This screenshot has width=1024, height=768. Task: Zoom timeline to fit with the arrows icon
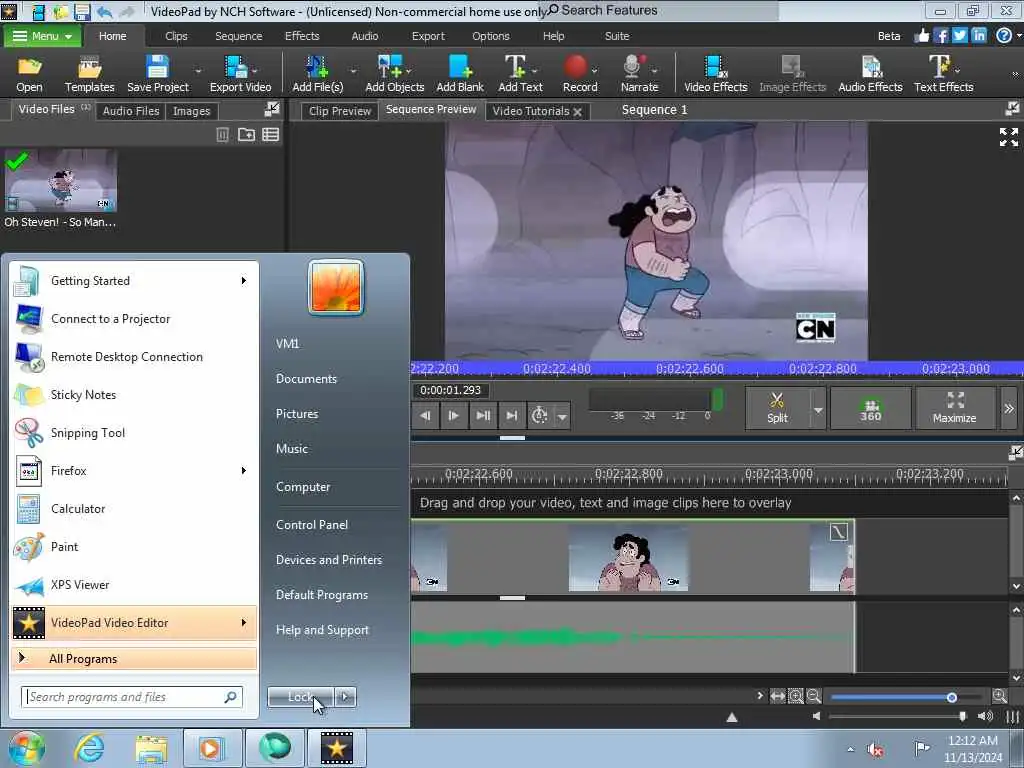coord(777,697)
